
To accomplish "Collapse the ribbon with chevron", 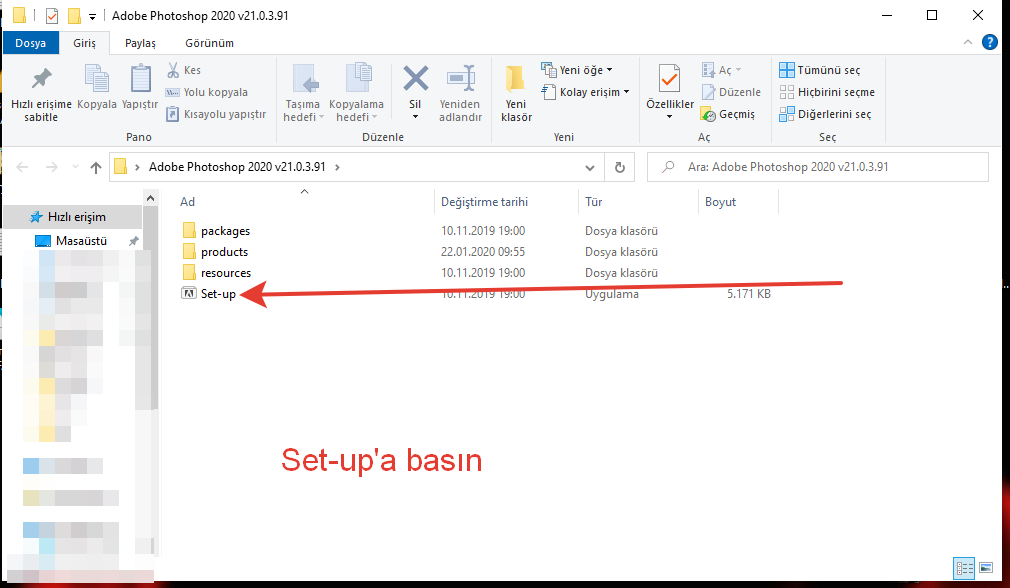I will [x=967, y=43].
